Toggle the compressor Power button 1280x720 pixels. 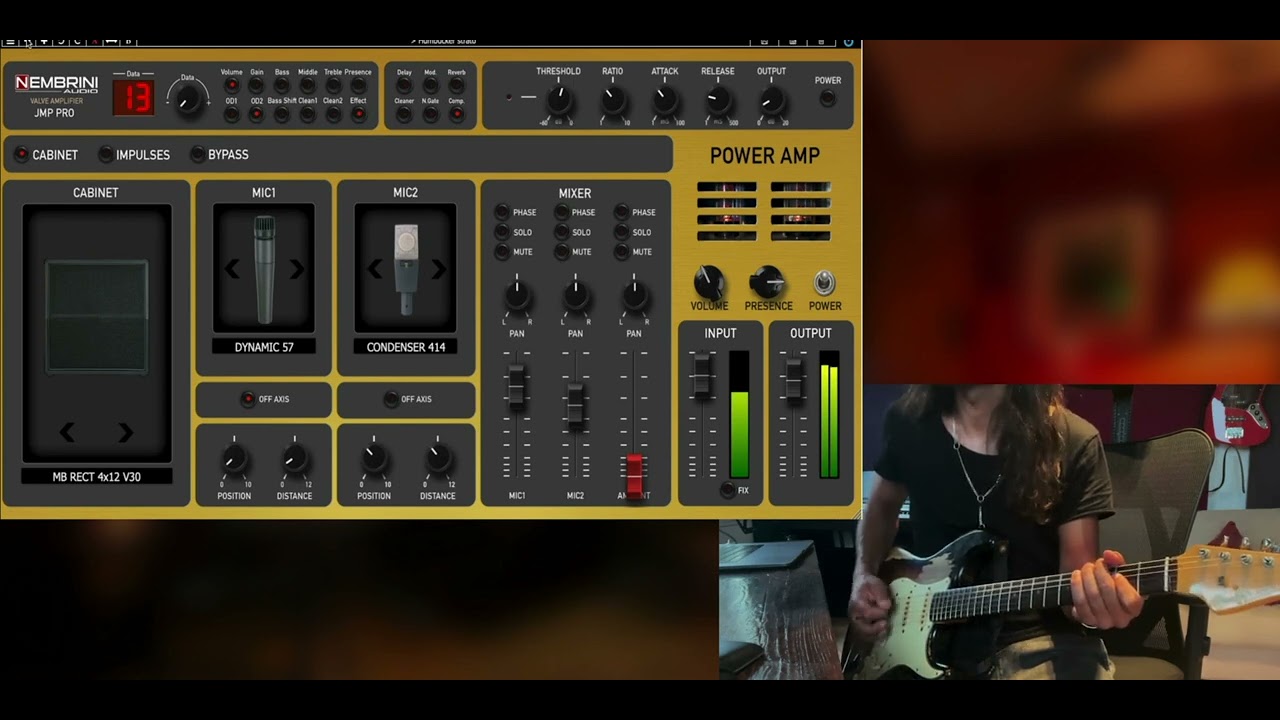[827, 98]
